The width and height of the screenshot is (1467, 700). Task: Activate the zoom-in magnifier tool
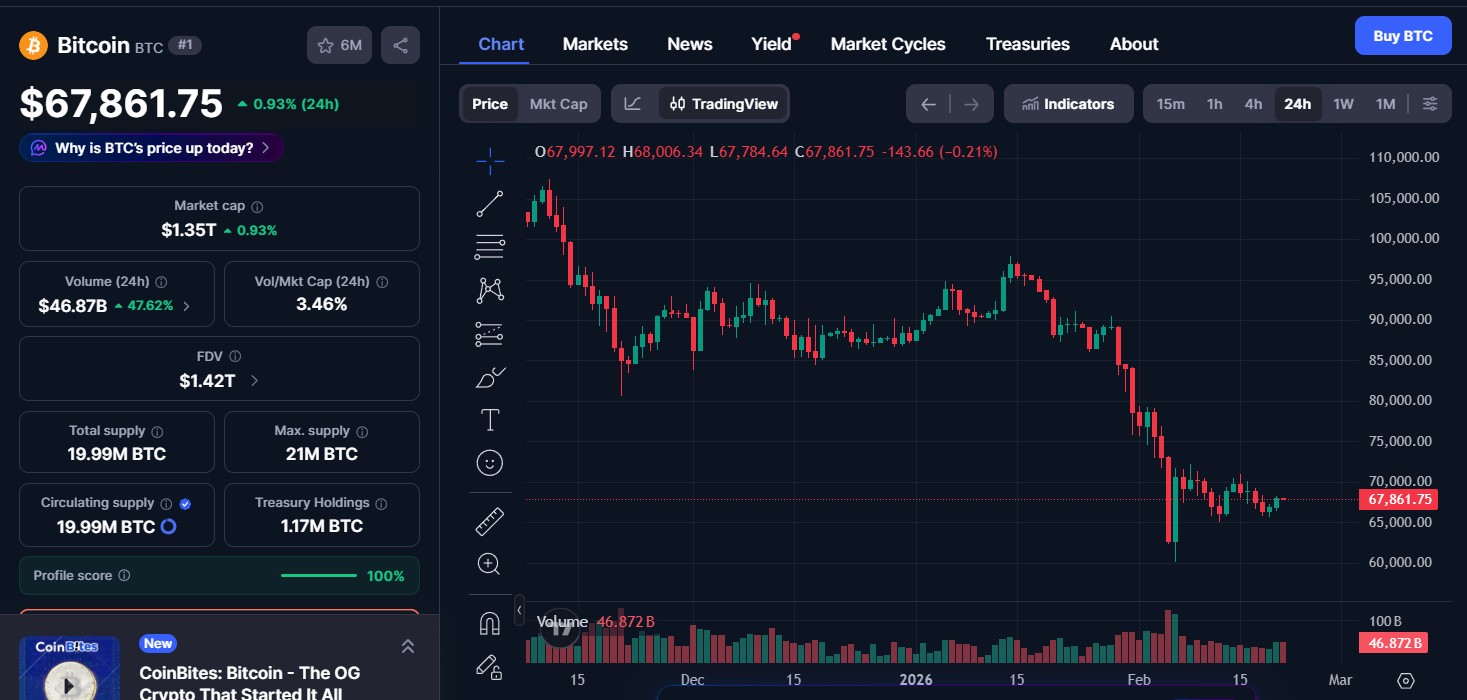(x=489, y=563)
